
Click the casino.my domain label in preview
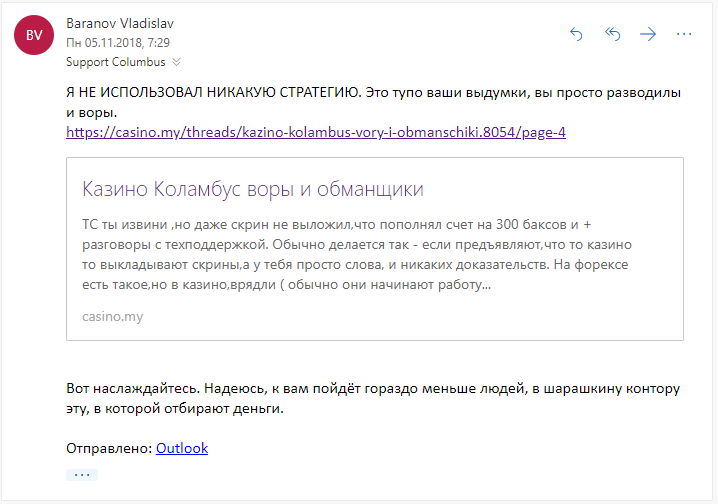point(113,316)
